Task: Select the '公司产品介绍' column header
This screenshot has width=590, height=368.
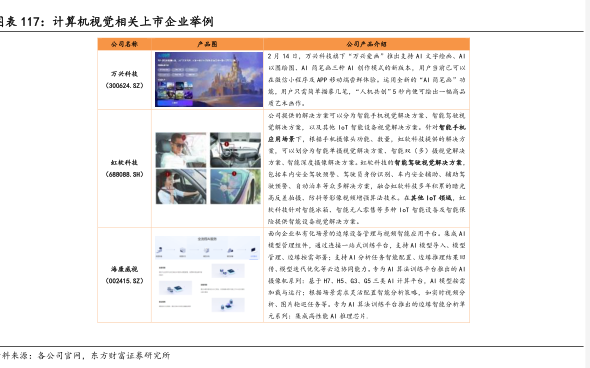Action: [366, 44]
